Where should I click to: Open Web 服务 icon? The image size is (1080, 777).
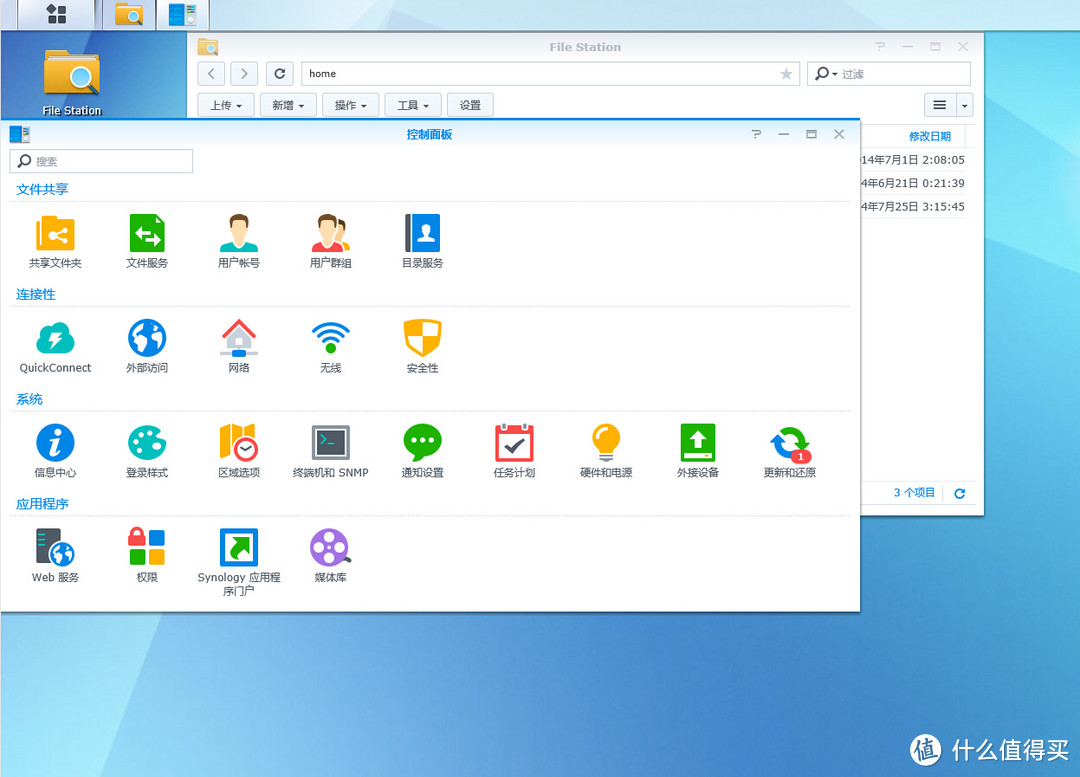pyautogui.click(x=55, y=555)
